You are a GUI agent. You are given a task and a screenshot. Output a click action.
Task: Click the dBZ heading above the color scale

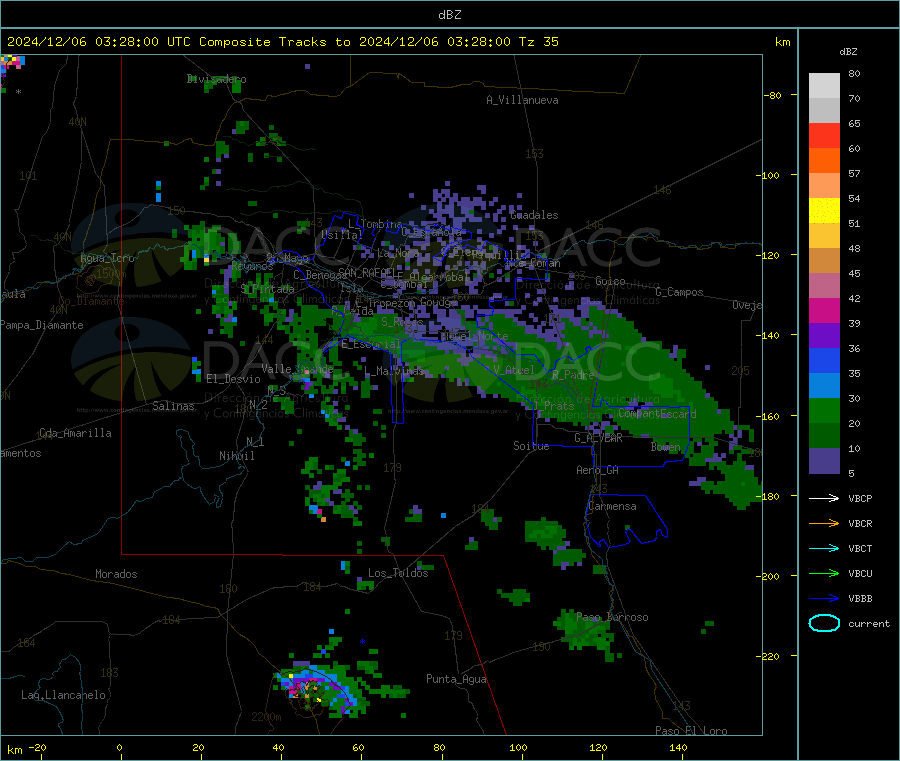(848, 52)
